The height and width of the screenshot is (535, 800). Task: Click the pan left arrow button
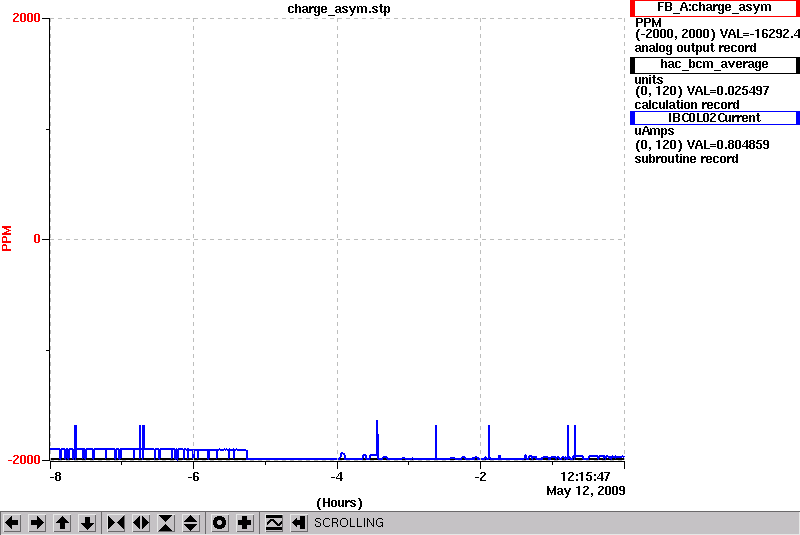point(12,523)
